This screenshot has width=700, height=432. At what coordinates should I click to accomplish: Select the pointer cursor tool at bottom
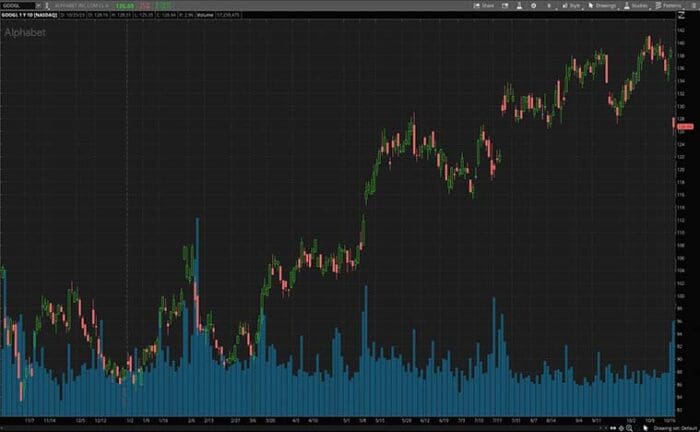[645, 428]
